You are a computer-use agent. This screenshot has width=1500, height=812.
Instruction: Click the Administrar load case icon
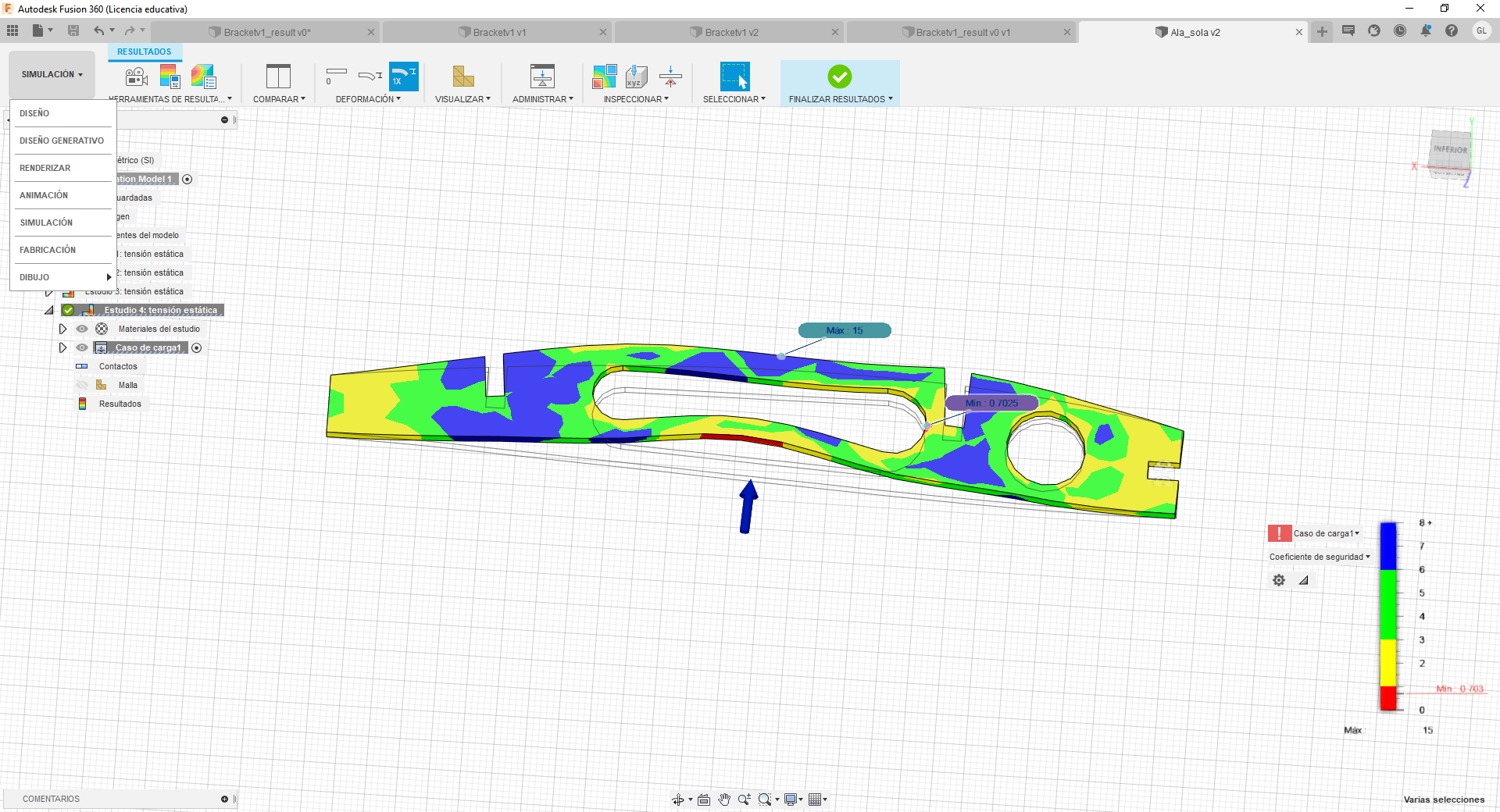(542, 77)
